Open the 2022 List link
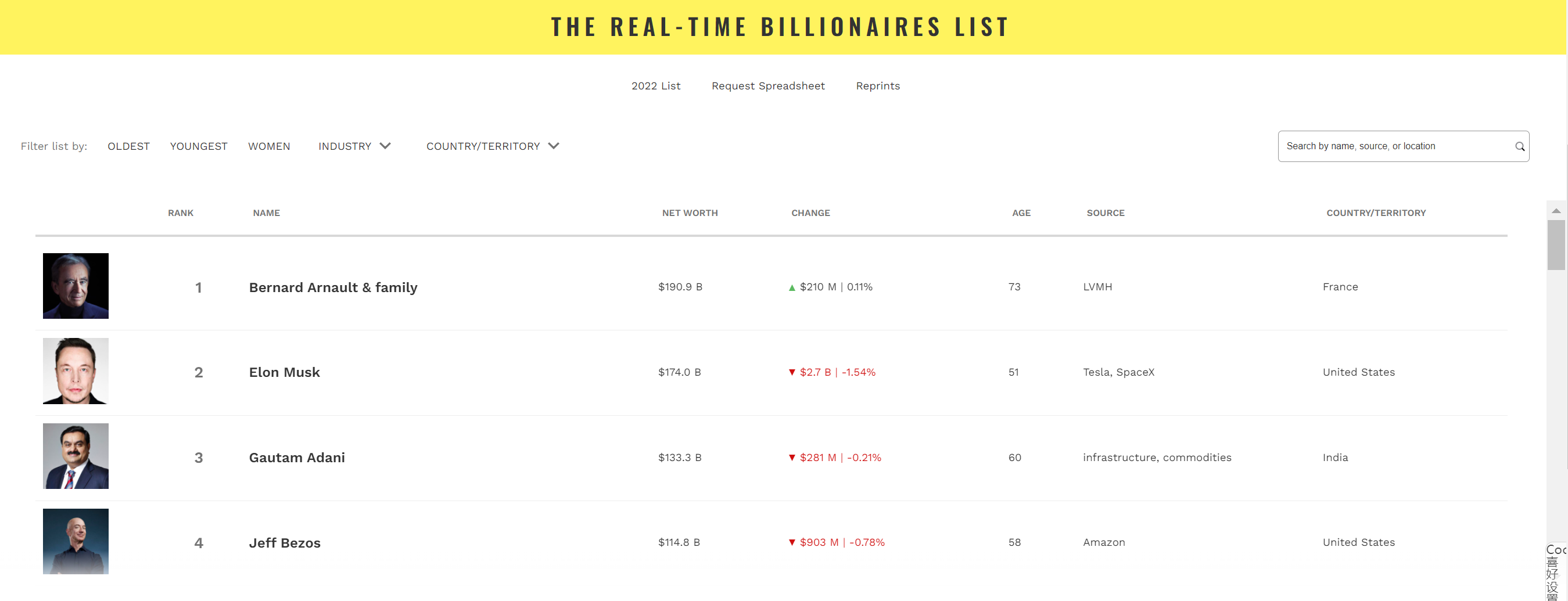This screenshot has width=1568, height=601. tap(655, 86)
